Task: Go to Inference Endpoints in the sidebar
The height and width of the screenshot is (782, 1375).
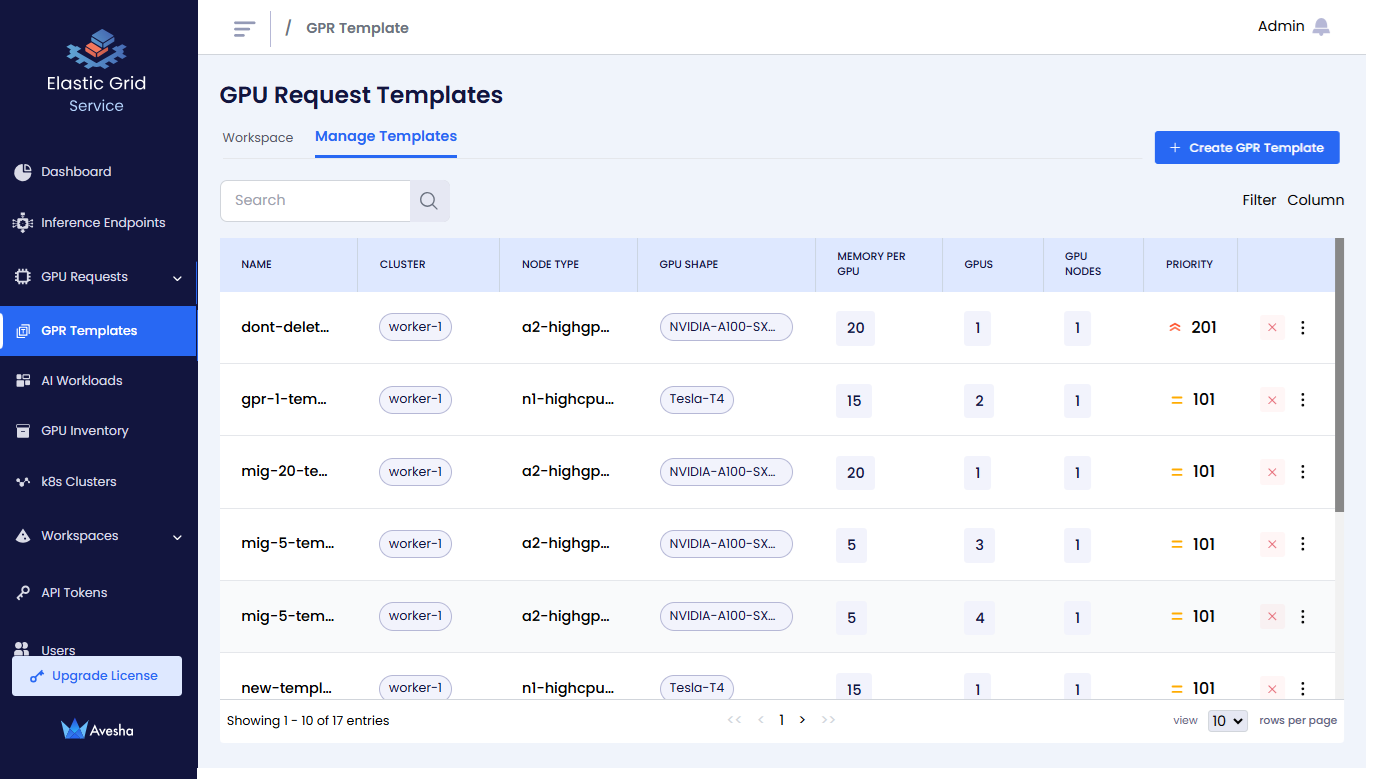Action: point(102,223)
